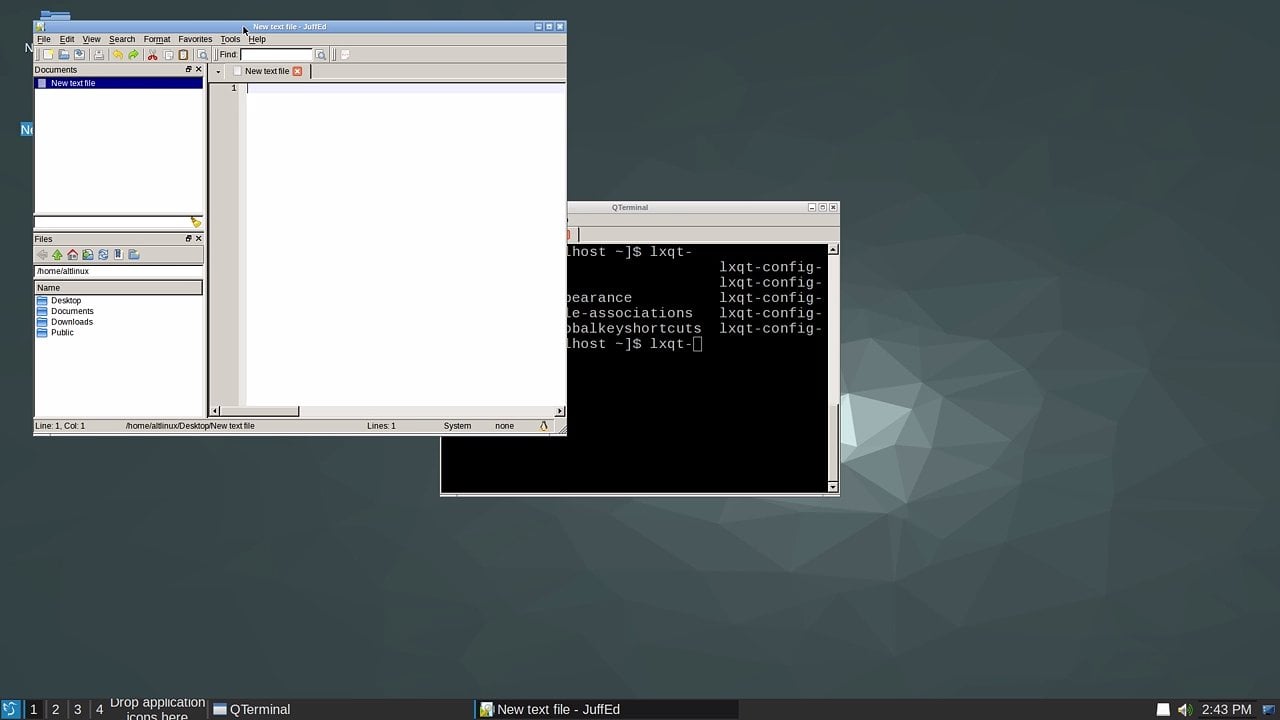
Task: Select the Undo toolbar icon
Action: pyautogui.click(x=117, y=55)
